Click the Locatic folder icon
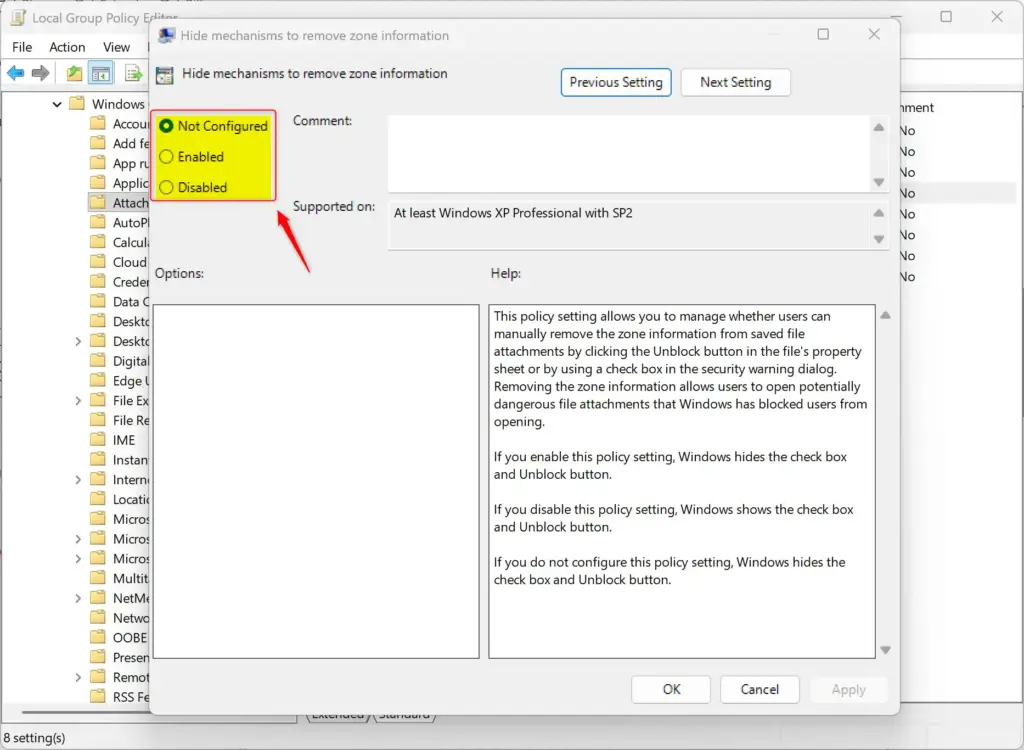 click(x=97, y=498)
